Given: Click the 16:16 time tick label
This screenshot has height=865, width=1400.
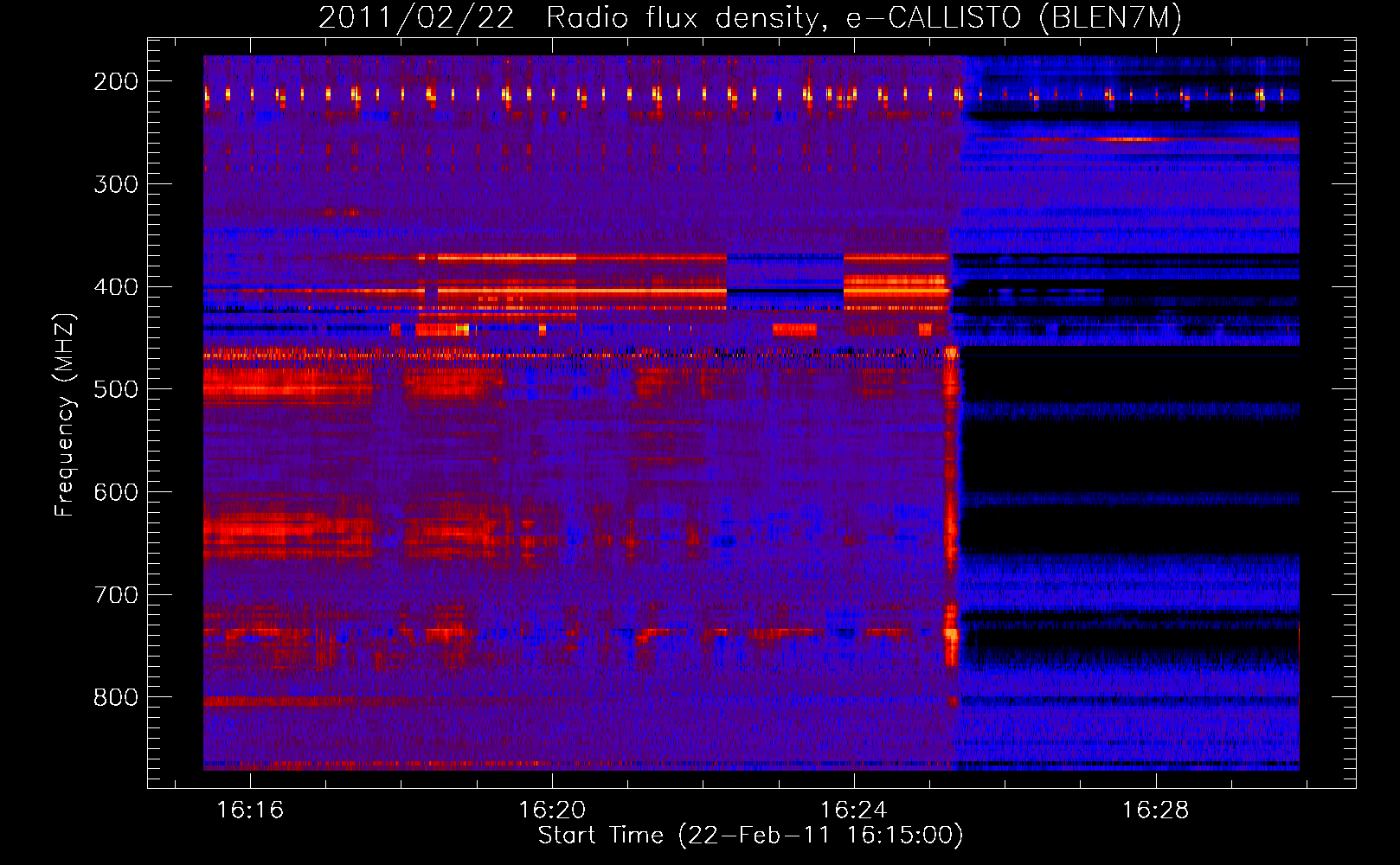Looking at the screenshot, I should [x=250, y=811].
